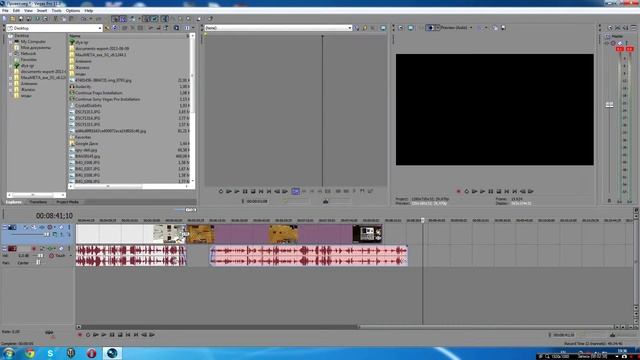Click Go to Start under video preview

click(507, 191)
